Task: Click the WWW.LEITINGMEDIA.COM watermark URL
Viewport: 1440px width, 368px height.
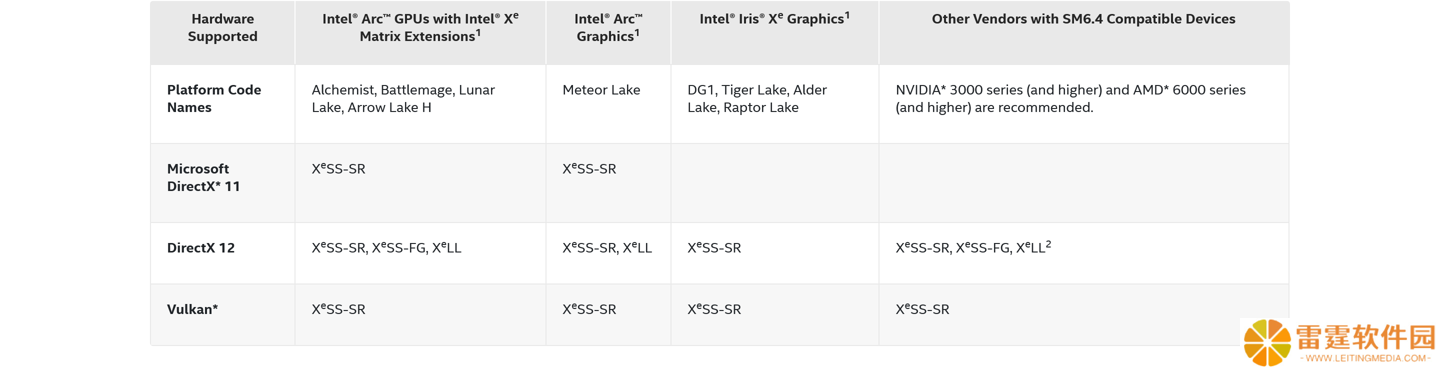Action: (1366, 358)
